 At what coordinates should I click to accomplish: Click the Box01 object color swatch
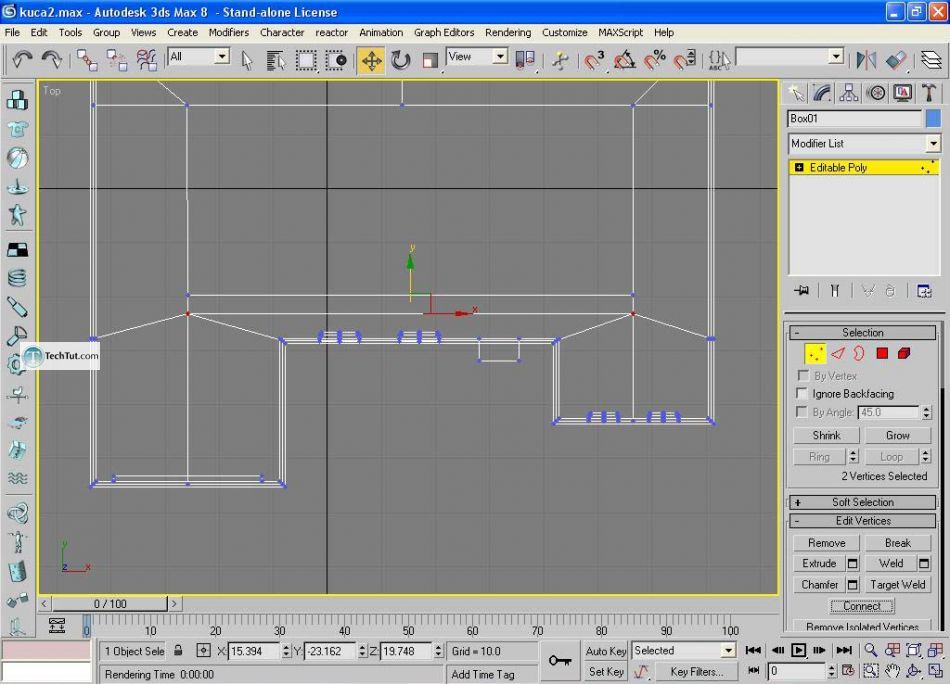point(933,119)
